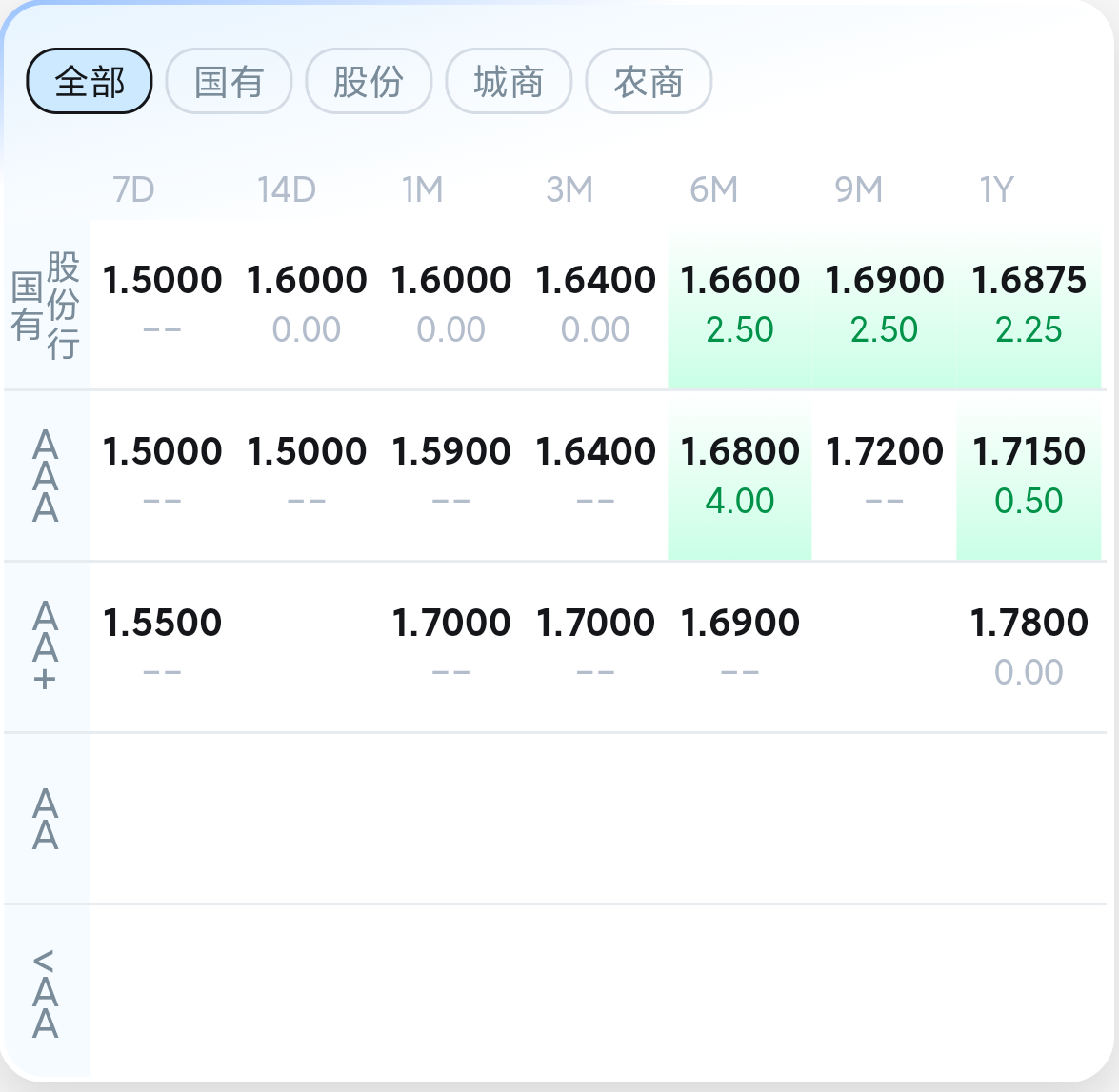Click the 1Y tenor header
Screen dimensions: 1119x1092
point(997,190)
